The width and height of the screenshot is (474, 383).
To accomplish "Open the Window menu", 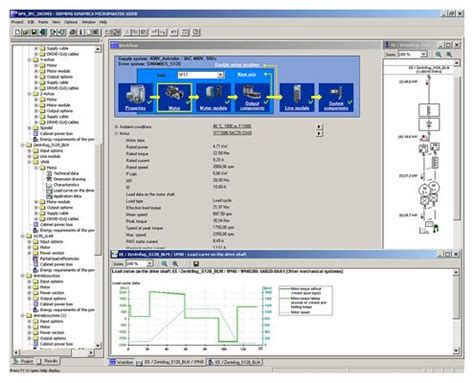I will 89,22.
